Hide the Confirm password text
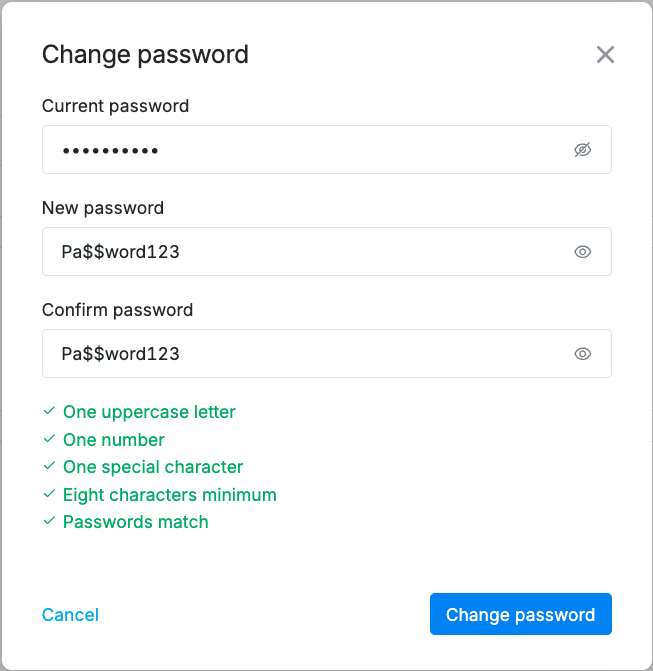653x671 pixels. tap(583, 354)
